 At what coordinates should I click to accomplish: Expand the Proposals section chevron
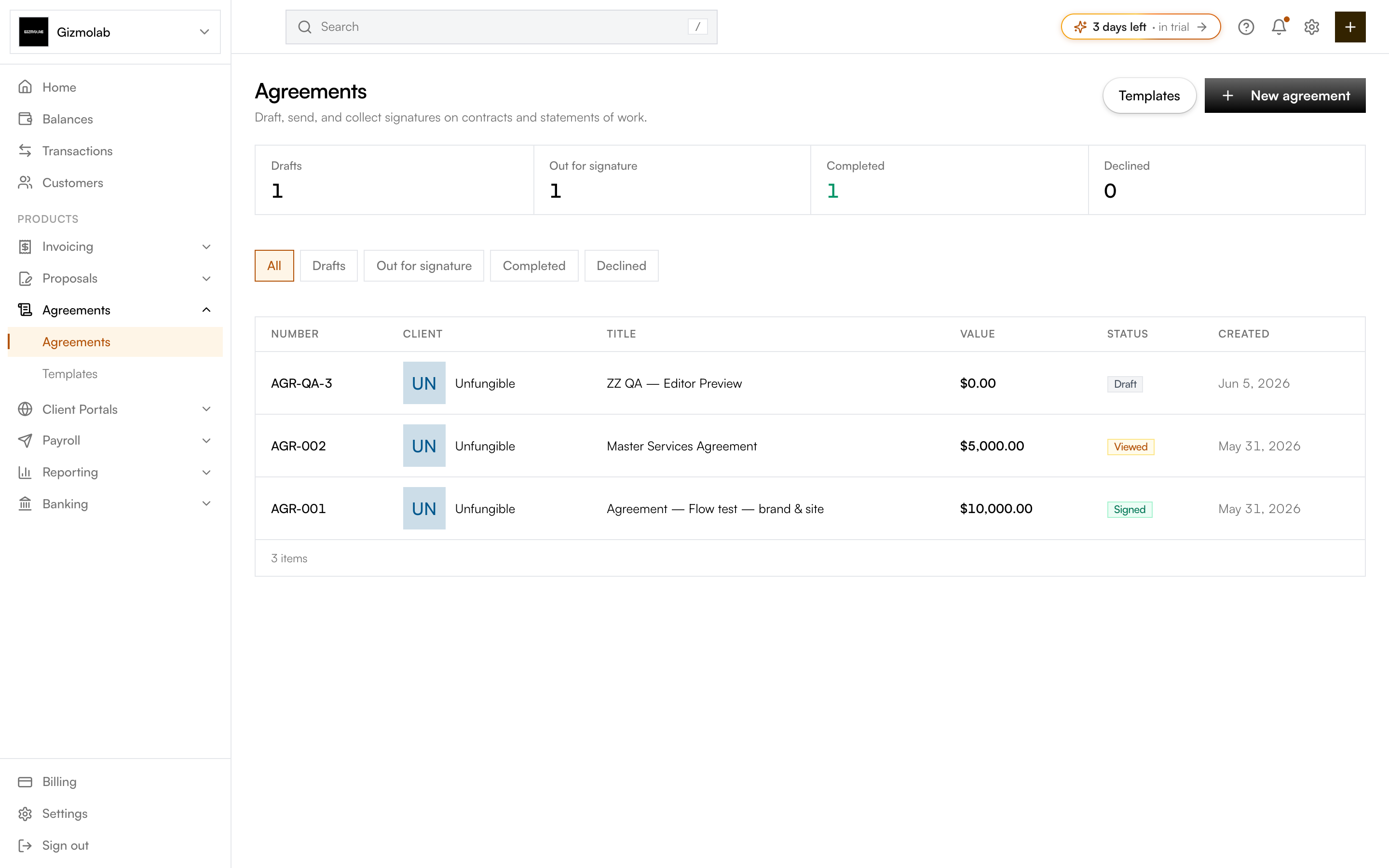206,278
